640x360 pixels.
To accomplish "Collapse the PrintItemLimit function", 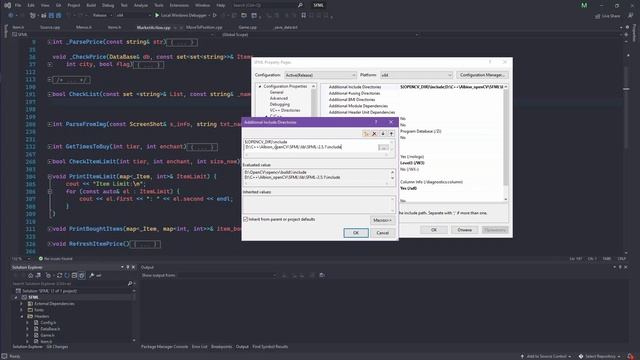I will [x=49, y=177].
